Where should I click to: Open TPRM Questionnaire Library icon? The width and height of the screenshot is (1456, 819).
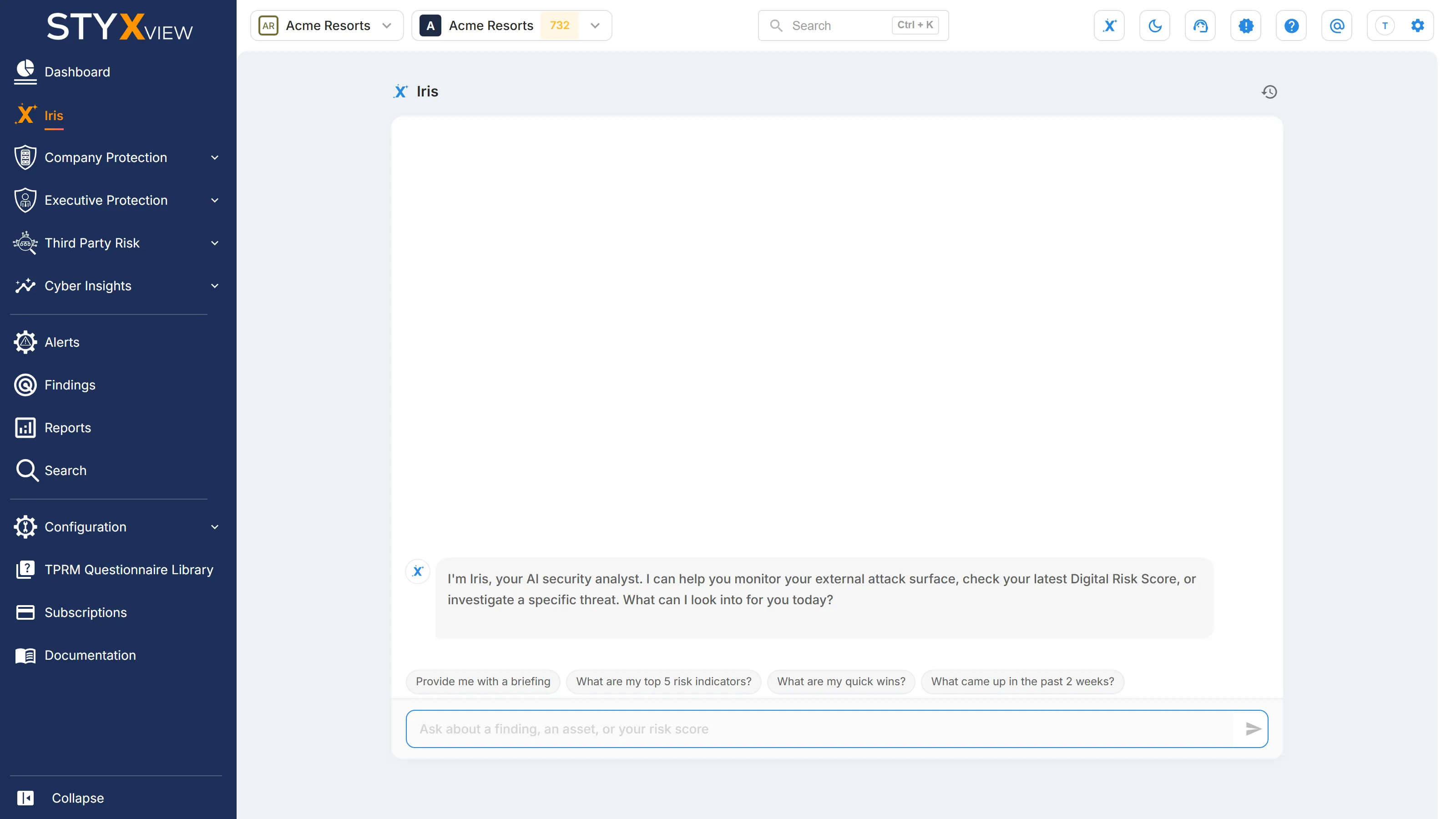[x=25, y=569]
